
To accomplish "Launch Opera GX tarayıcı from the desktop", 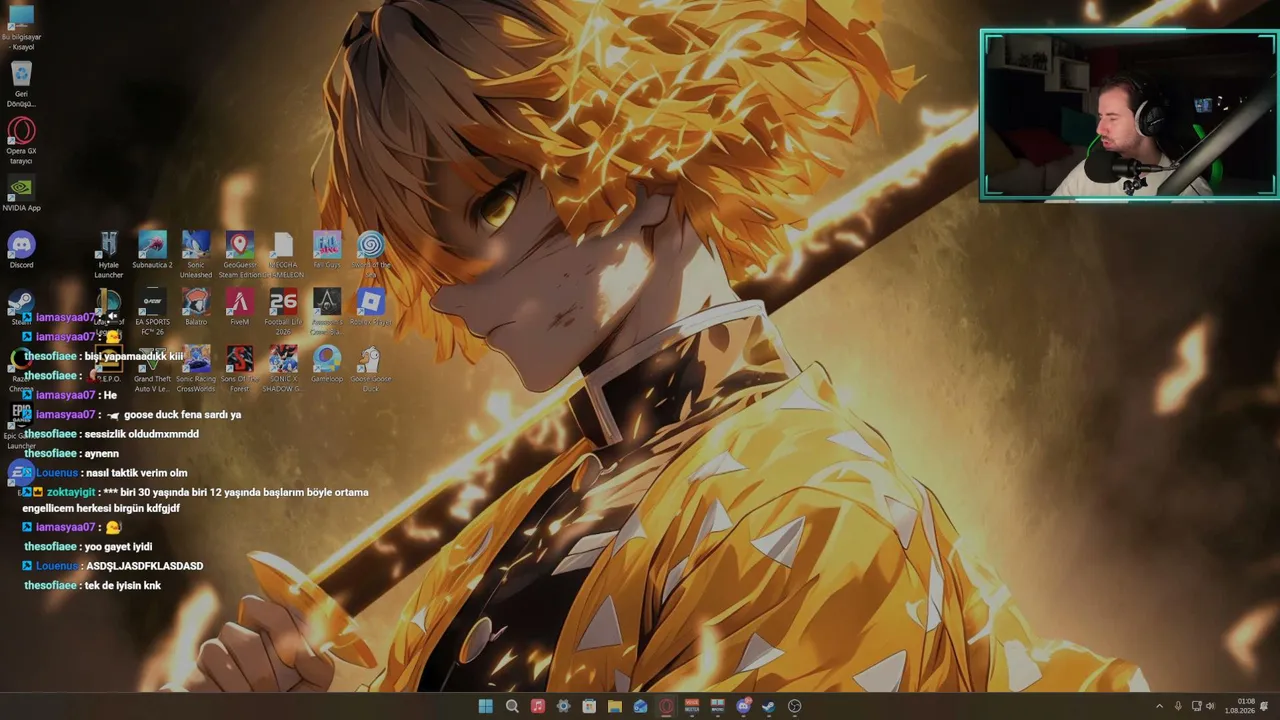I will 21,141.
